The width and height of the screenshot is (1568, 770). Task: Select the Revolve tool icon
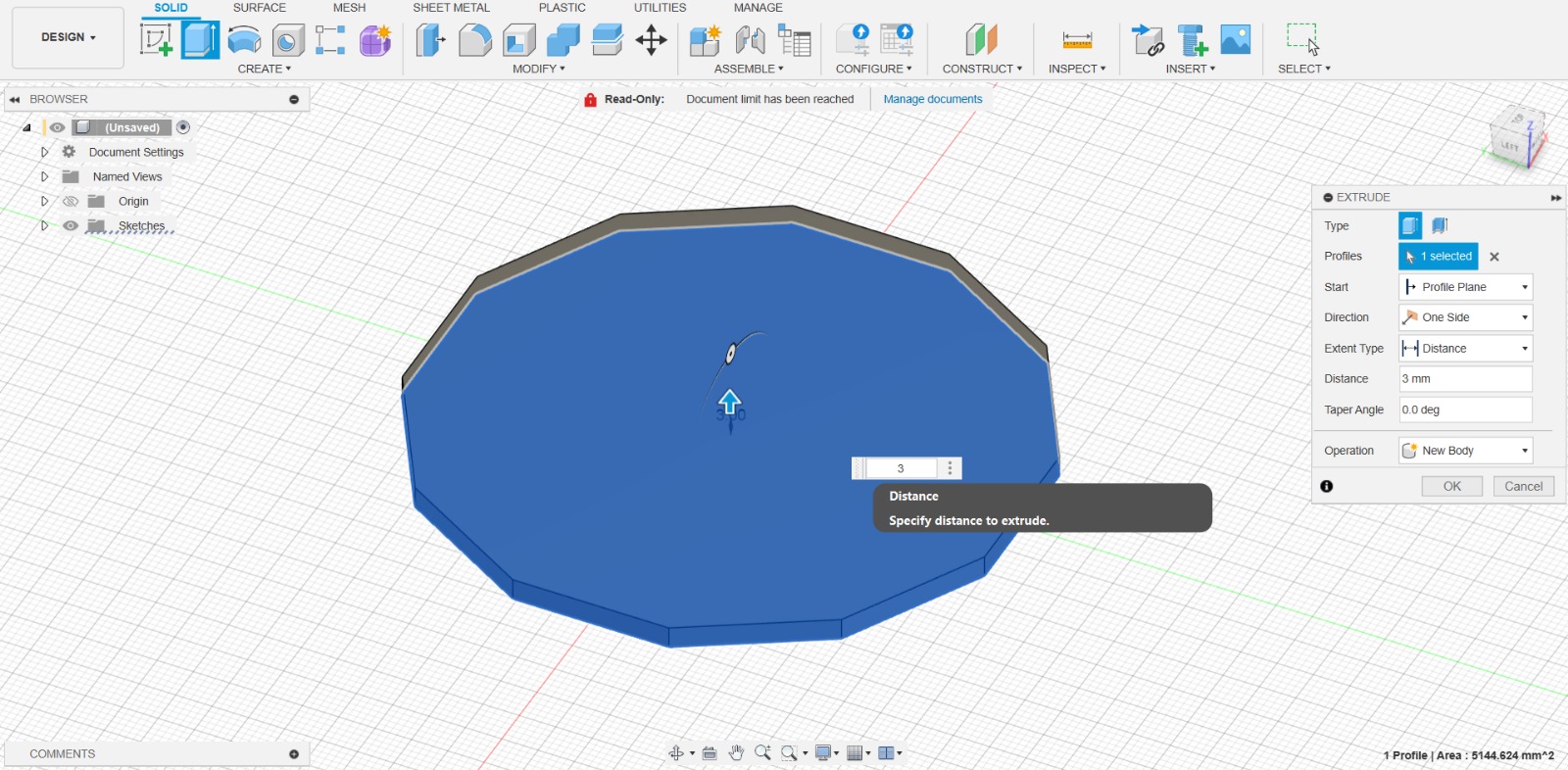(x=244, y=40)
